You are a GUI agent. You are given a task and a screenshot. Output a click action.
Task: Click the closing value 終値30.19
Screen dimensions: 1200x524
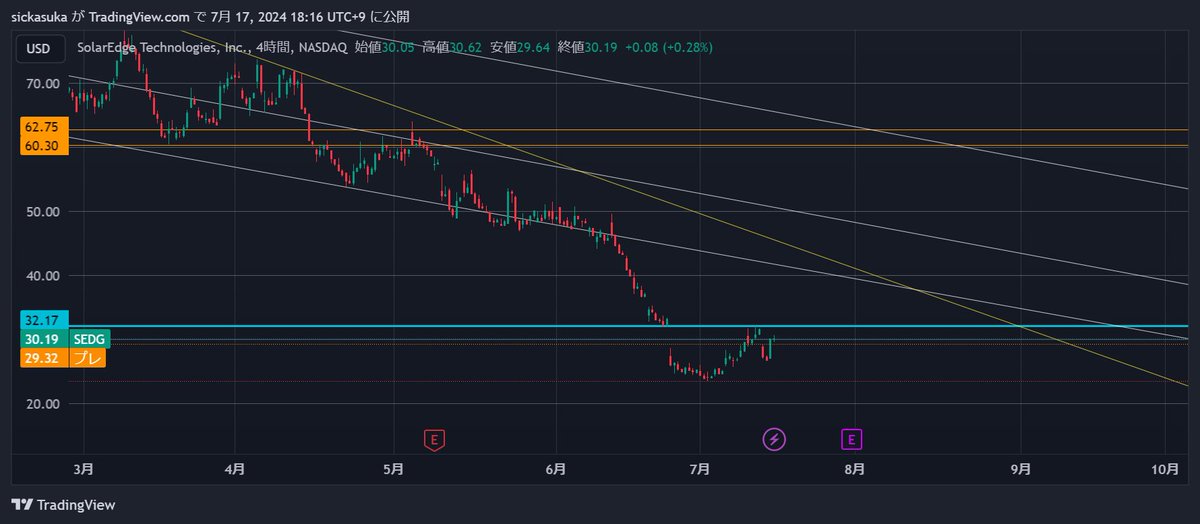tap(588, 47)
